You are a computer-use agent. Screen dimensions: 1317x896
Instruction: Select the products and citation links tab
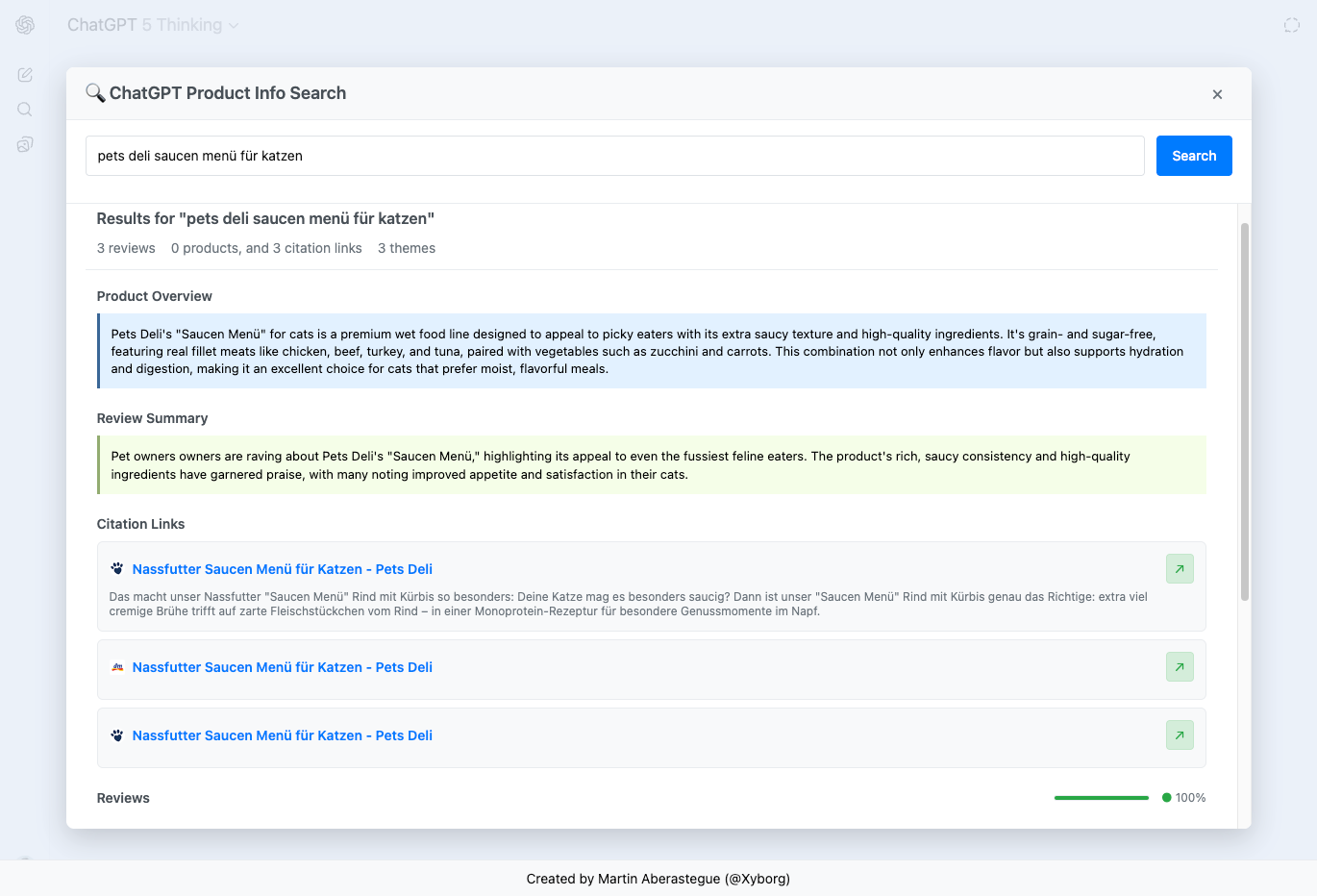coord(266,248)
